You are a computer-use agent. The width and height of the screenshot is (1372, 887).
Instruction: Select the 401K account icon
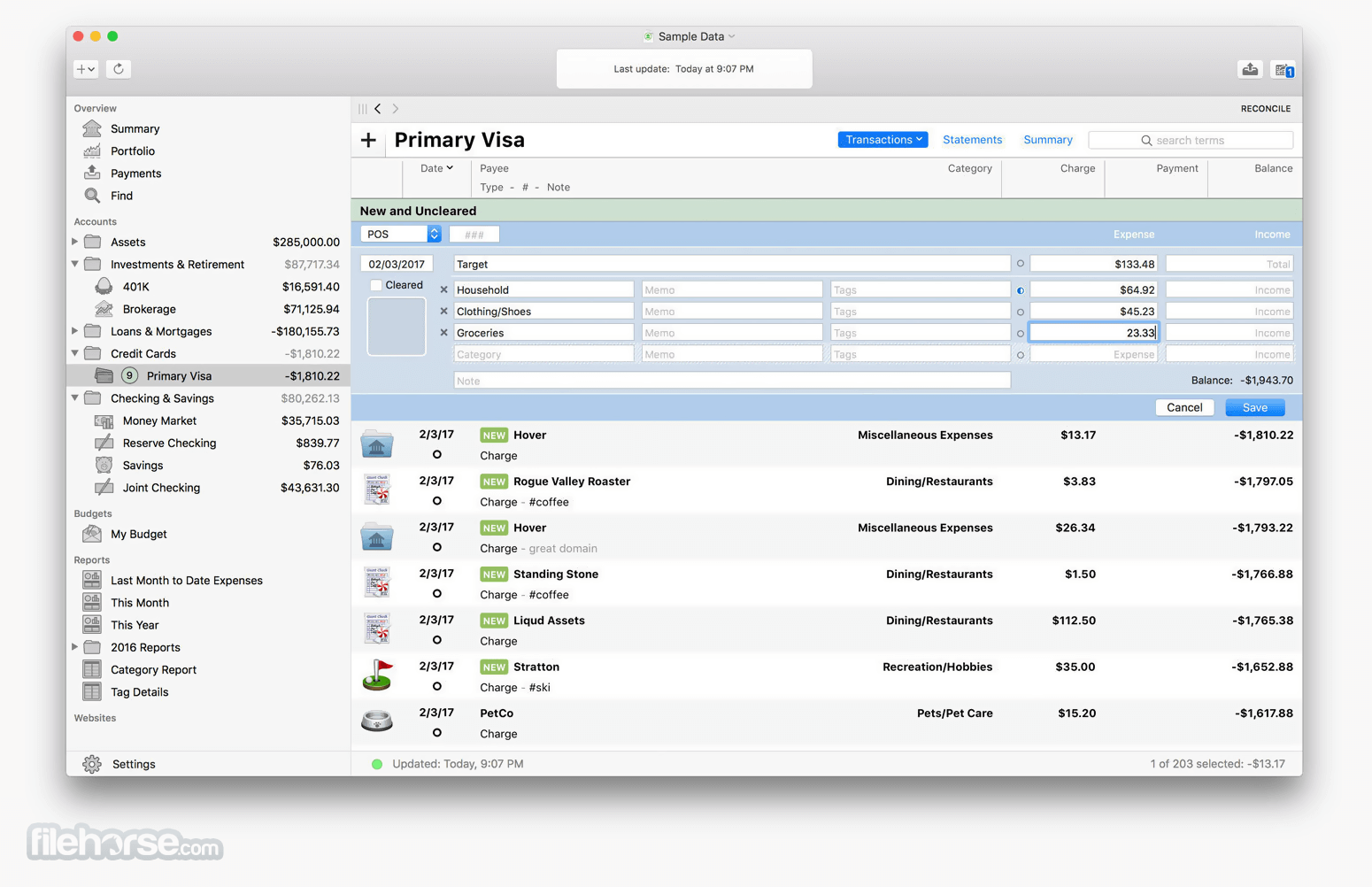pos(104,286)
